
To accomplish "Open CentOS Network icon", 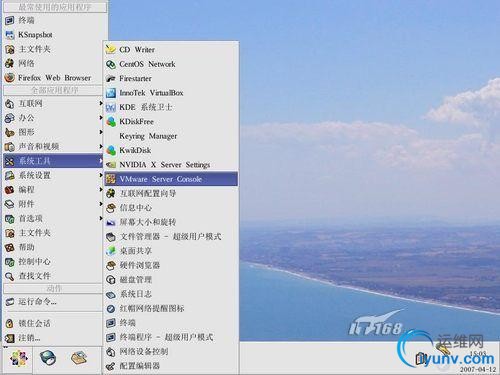I will coord(111,64).
